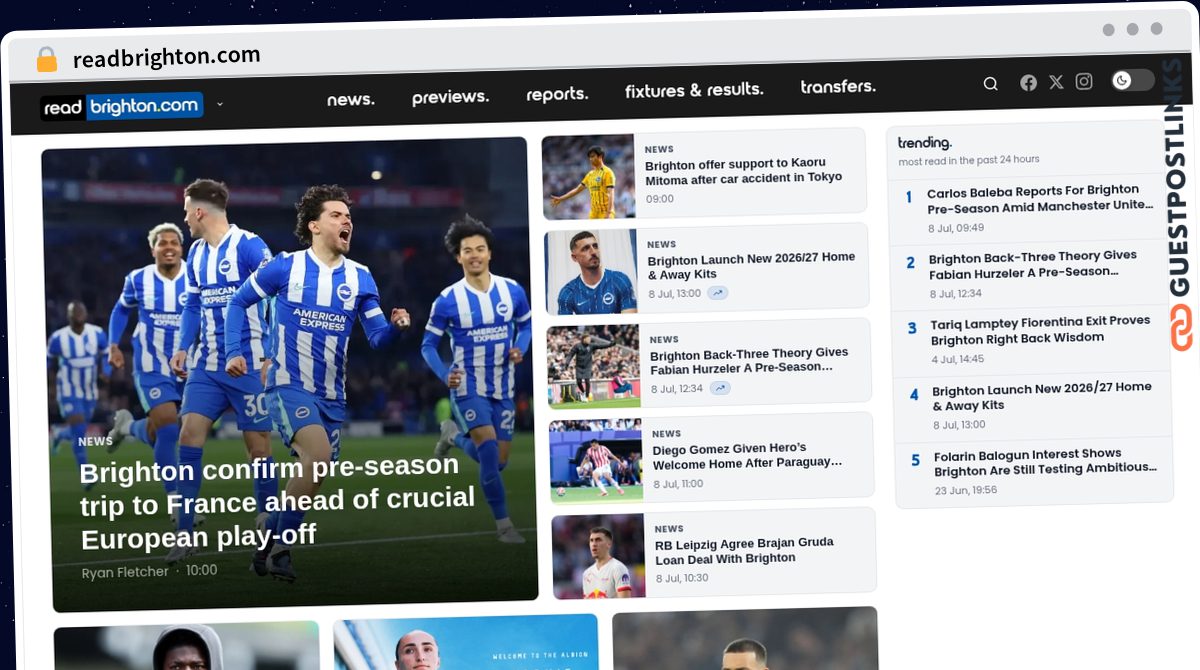Click the 4 Jul, 14:45 timestamp
The image size is (1200, 670).
pos(958,359)
